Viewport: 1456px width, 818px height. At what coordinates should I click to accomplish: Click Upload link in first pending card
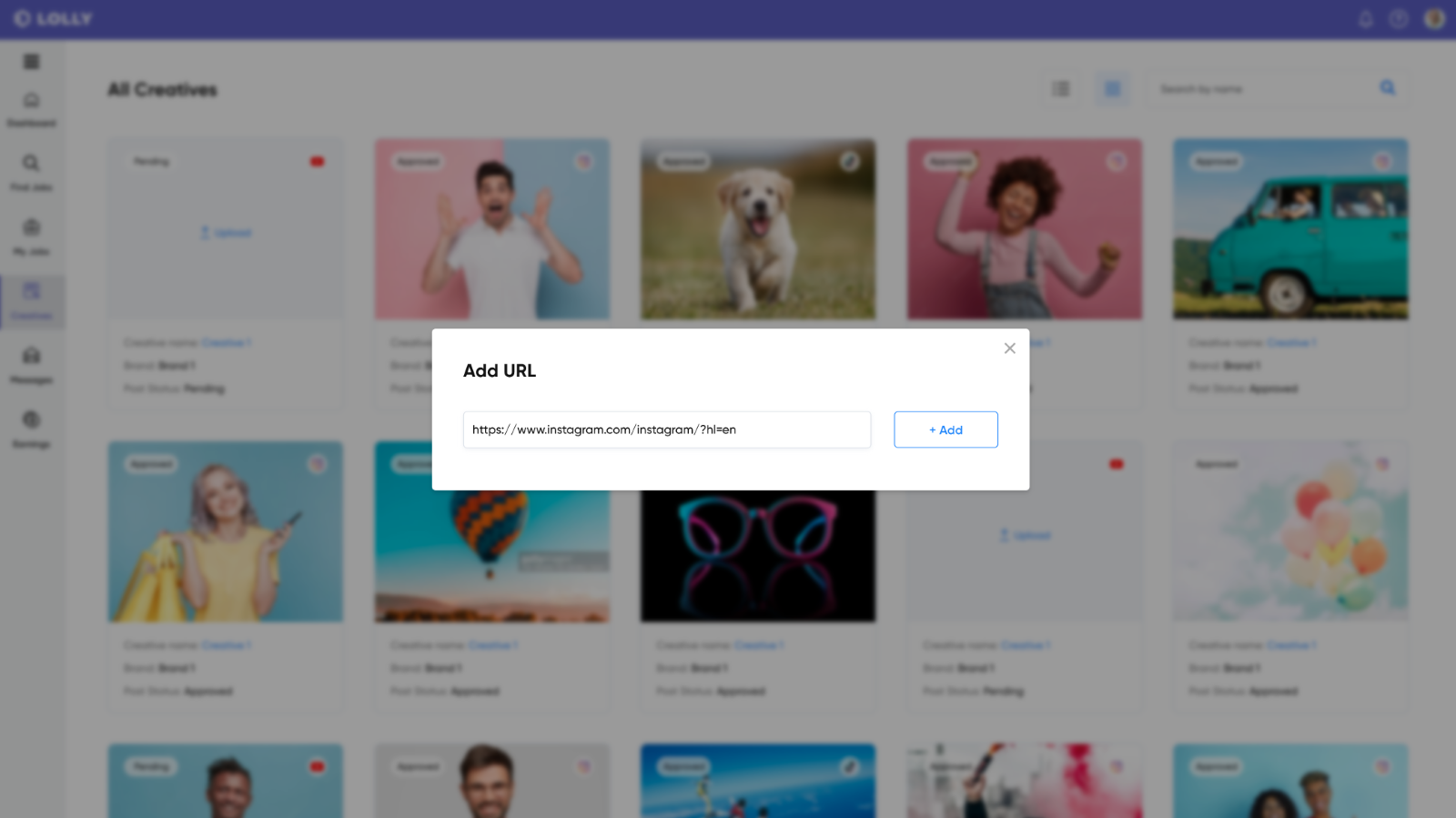click(226, 233)
